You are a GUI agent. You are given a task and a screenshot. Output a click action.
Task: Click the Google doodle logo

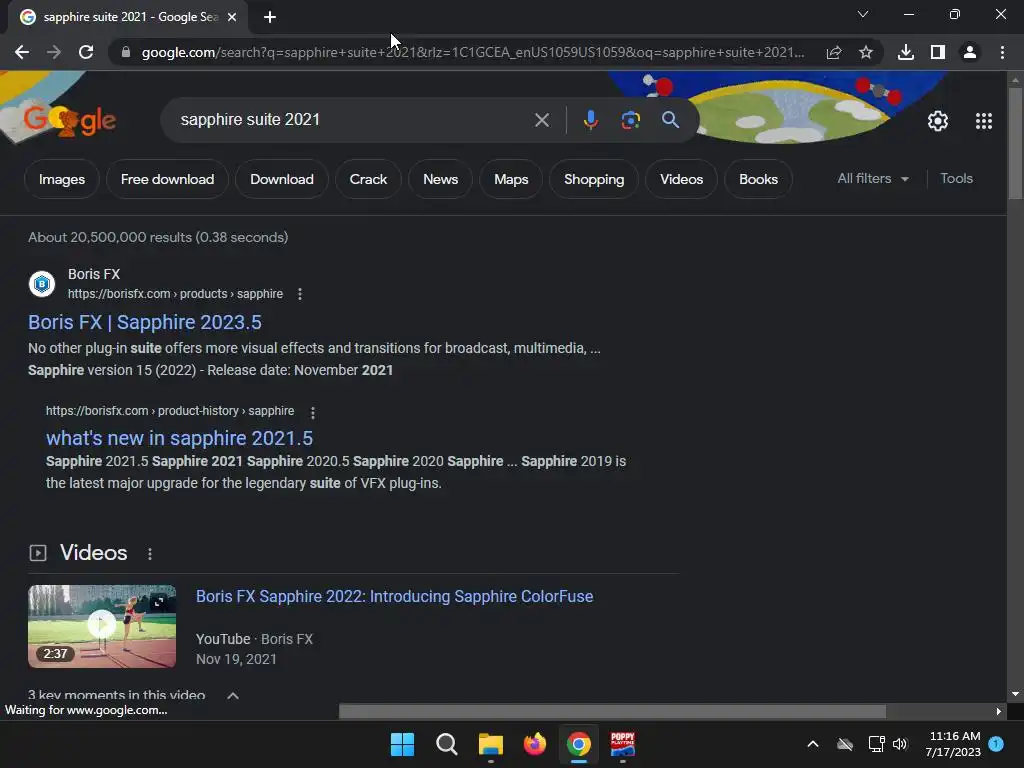click(x=69, y=120)
